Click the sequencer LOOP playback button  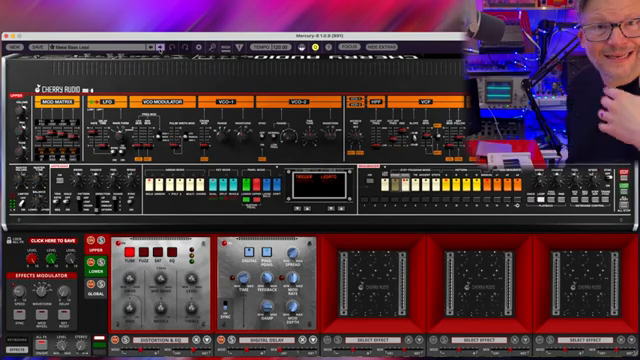coord(541,200)
